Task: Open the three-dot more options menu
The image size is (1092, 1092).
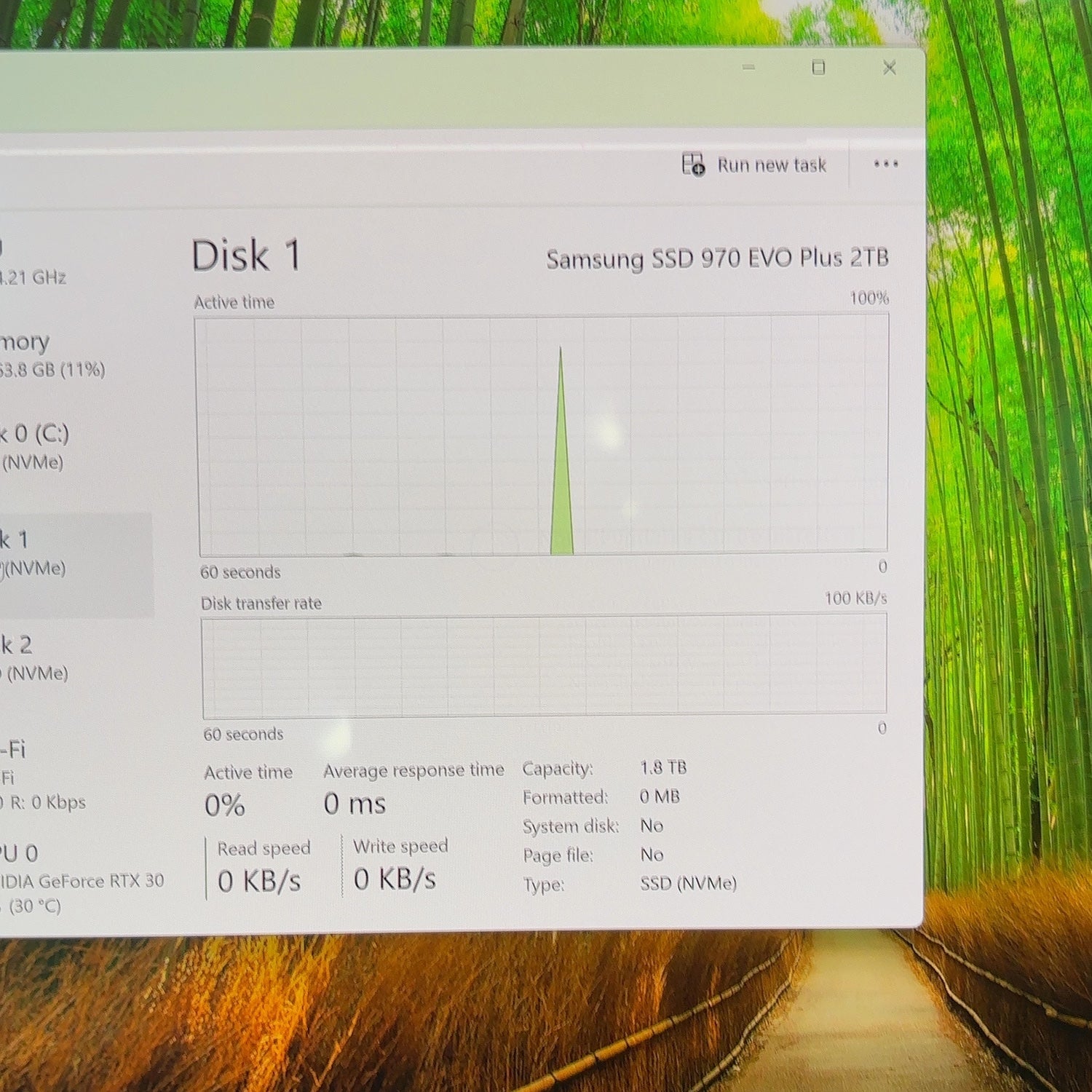Action: click(885, 164)
